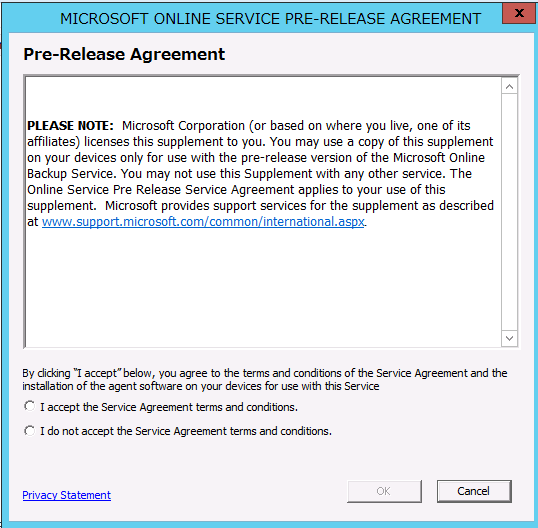Viewport: 538px width, 528px height.
Task: Click the scroll down arrow in agreement box
Action: (x=509, y=338)
